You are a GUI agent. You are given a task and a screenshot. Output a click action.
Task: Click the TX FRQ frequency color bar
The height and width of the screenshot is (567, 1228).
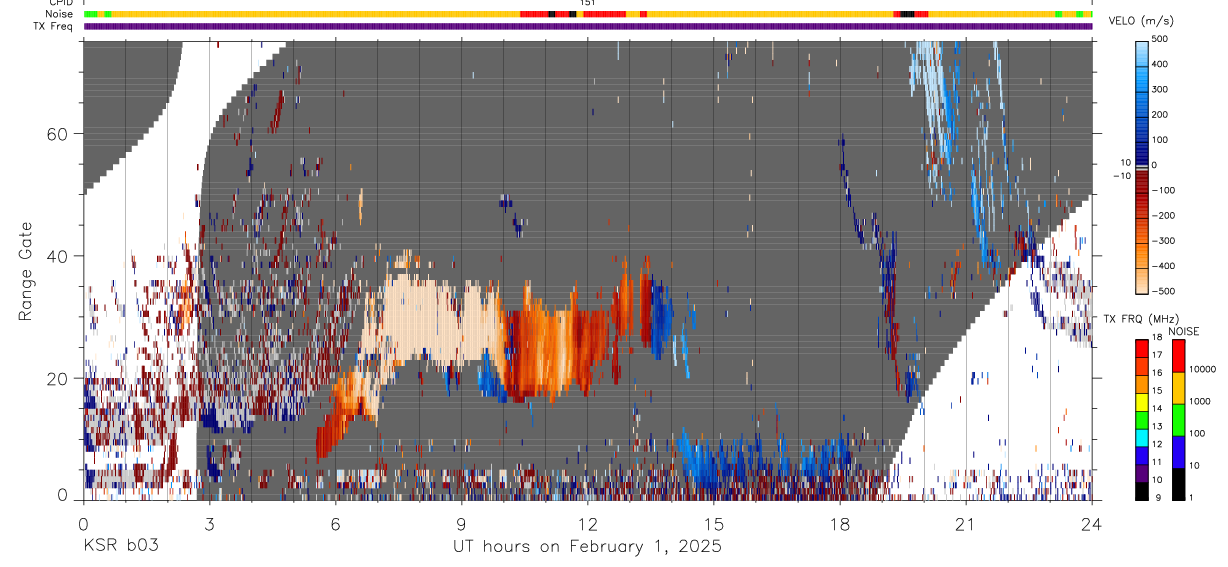1142,419
